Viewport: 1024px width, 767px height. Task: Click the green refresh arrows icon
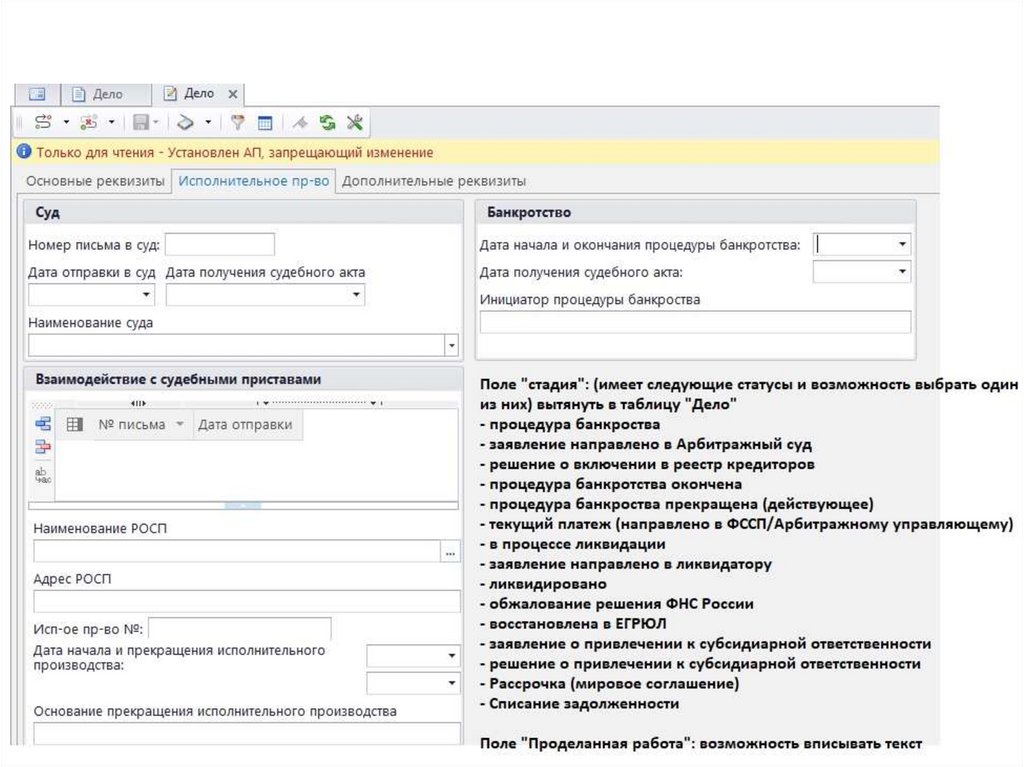click(x=327, y=122)
